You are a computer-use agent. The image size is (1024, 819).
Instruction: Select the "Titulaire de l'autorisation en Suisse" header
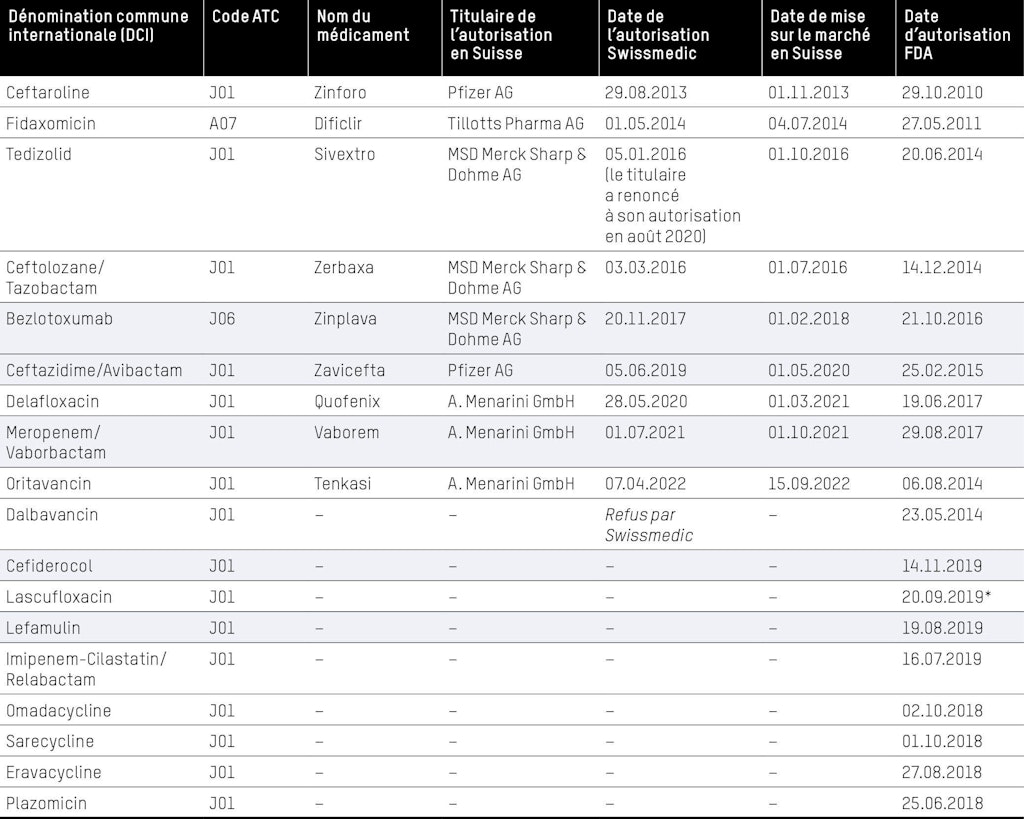tap(501, 35)
